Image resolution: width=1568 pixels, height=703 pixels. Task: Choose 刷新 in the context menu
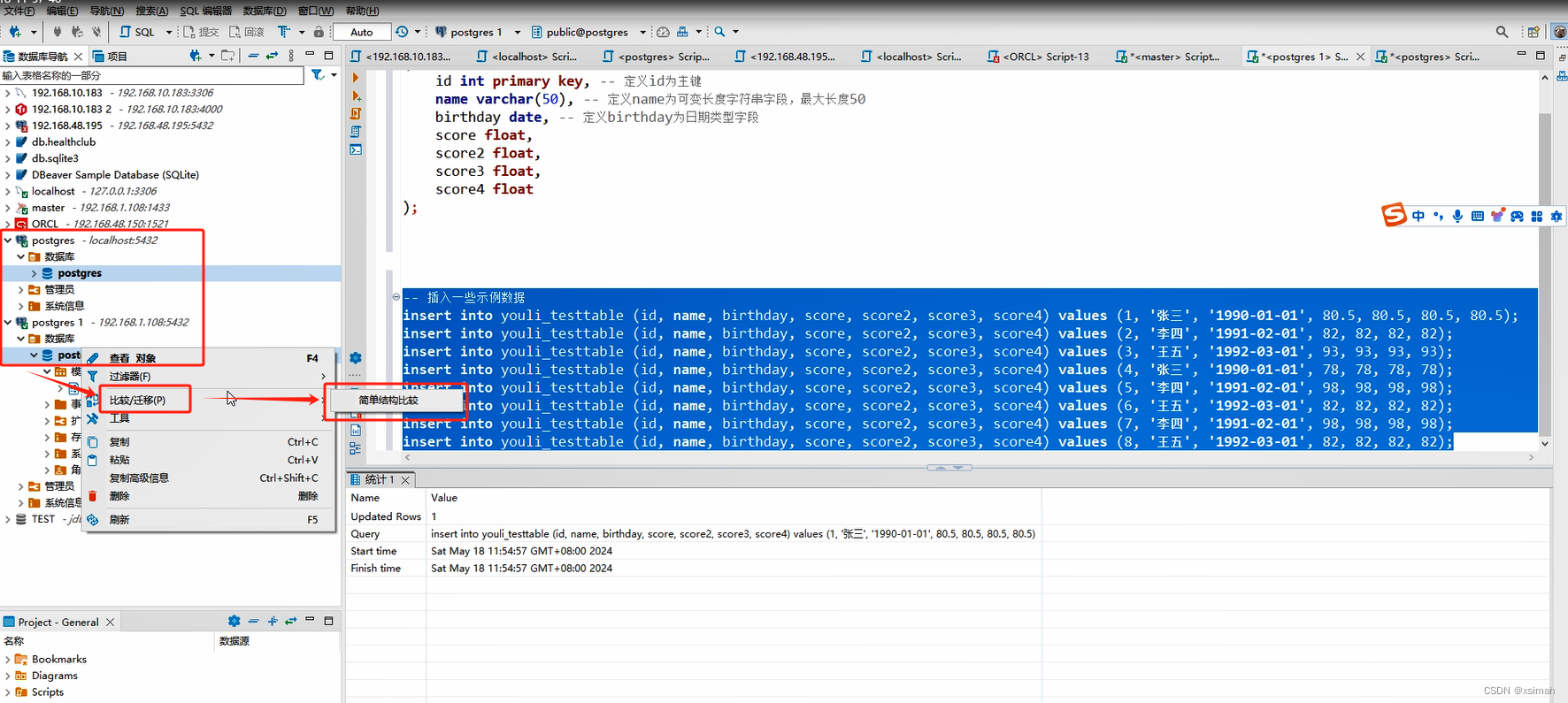pyautogui.click(x=209, y=520)
